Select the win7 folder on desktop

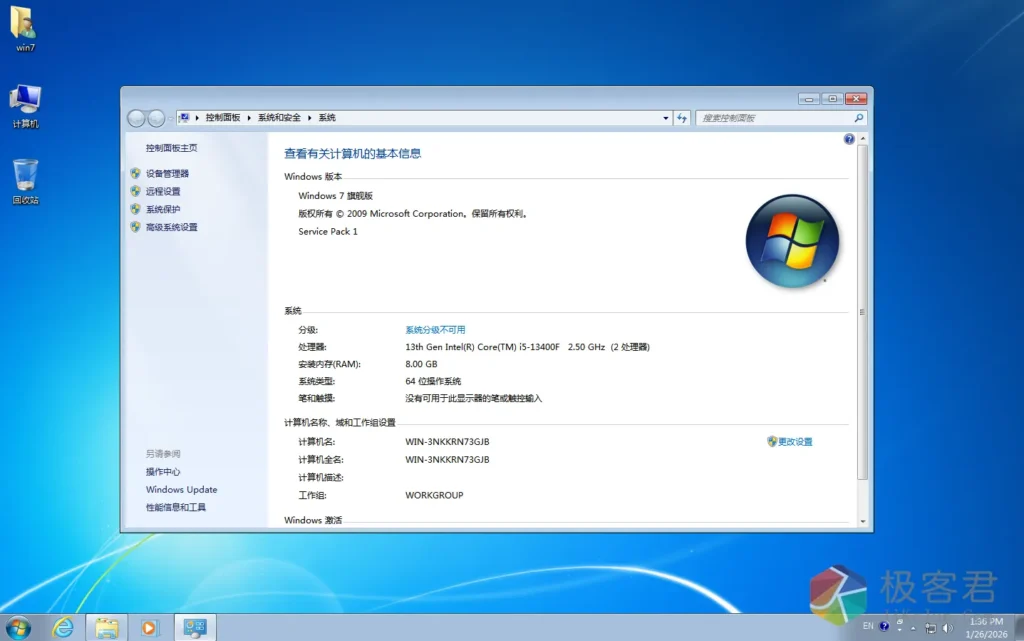coord(25,28)
